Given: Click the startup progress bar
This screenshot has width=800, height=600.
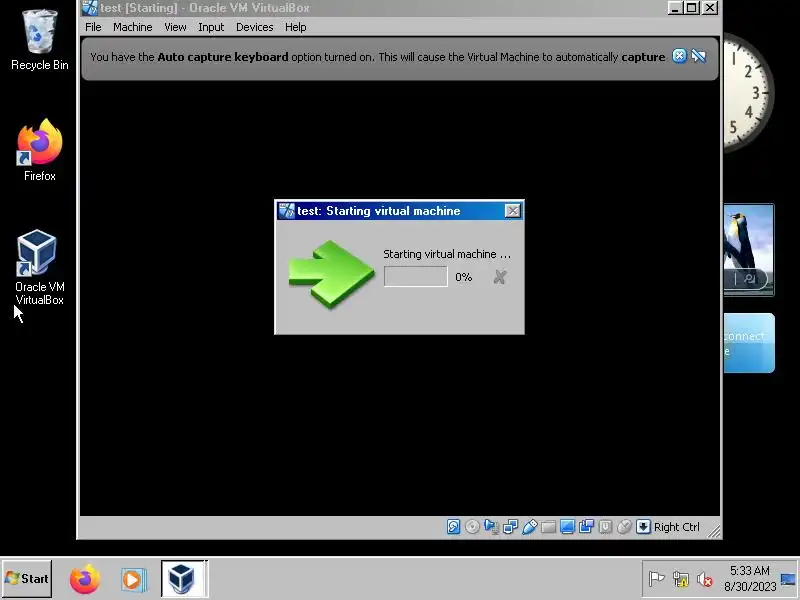Looking at the screenshot, I should pyautogui.click(x=415, y=277).
